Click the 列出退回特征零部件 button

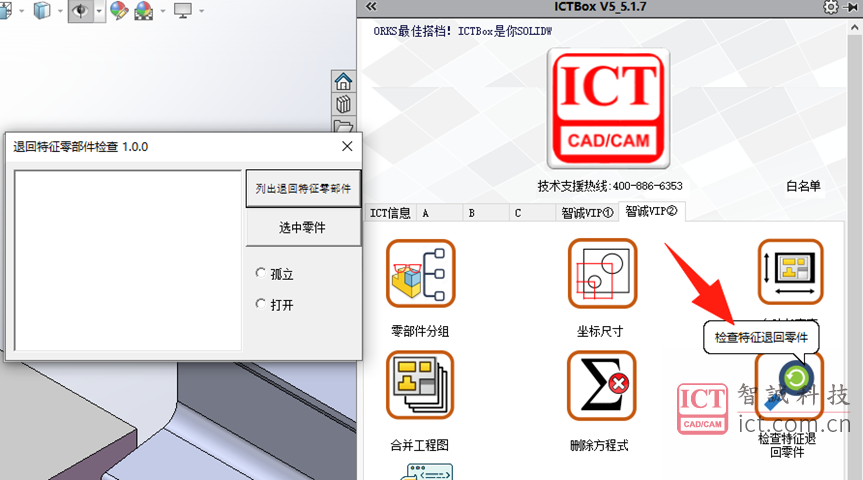click(x=303, y=188)
